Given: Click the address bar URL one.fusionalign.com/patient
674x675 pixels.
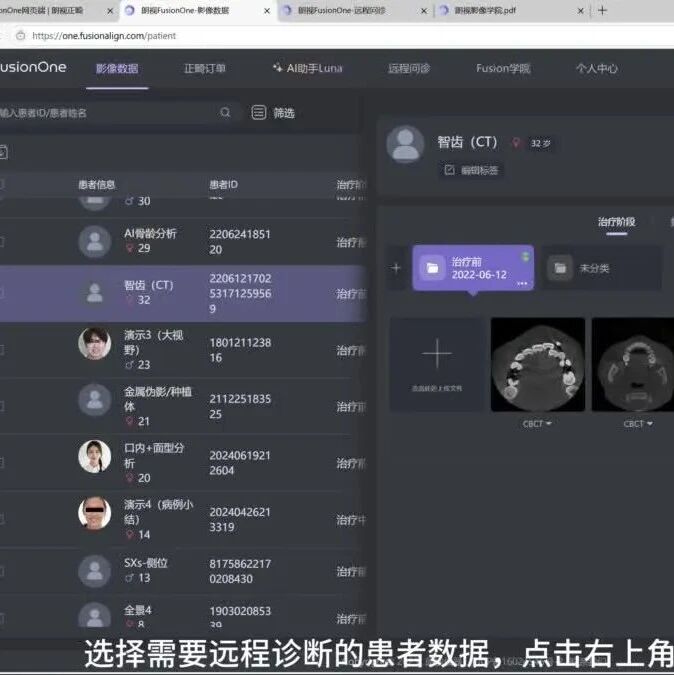Looking at the screenshot, I should 104,36.
